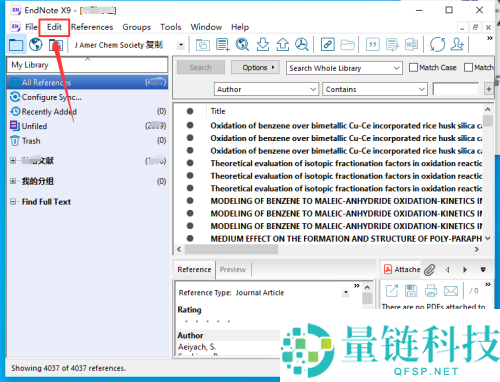Open the Groups menu
Viewport: 500px width, 382px height.
pos(136,27)
